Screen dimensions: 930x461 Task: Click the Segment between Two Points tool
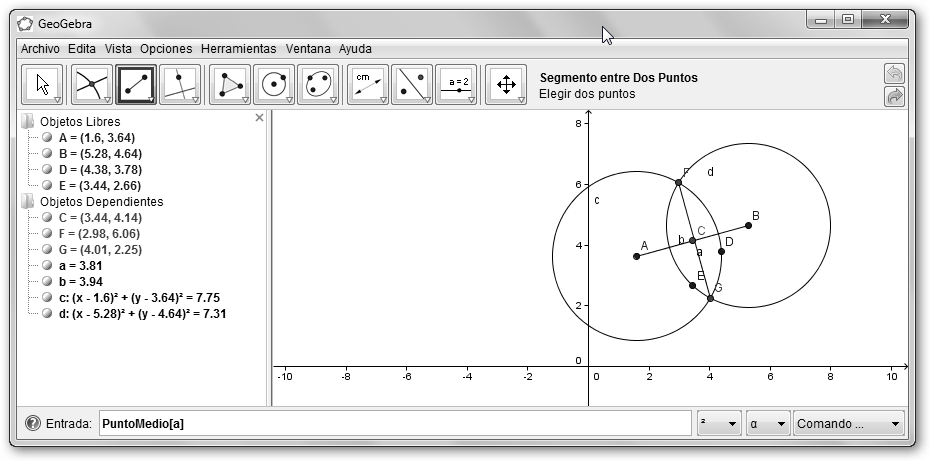tap(136, 84)
